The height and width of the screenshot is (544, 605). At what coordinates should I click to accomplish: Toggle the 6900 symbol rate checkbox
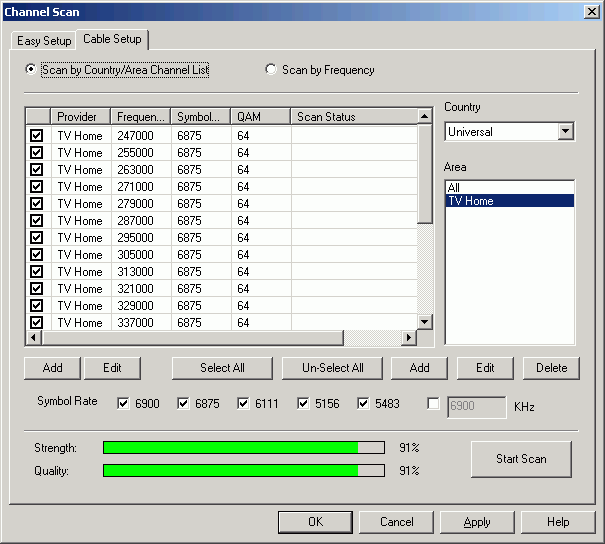click(123, 404)
